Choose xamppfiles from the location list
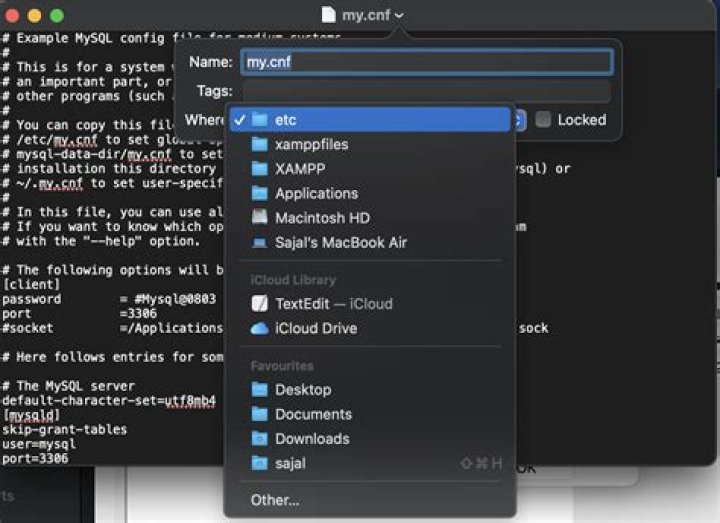The width and height of the screenshot is (720, 523). click(370, 145)
